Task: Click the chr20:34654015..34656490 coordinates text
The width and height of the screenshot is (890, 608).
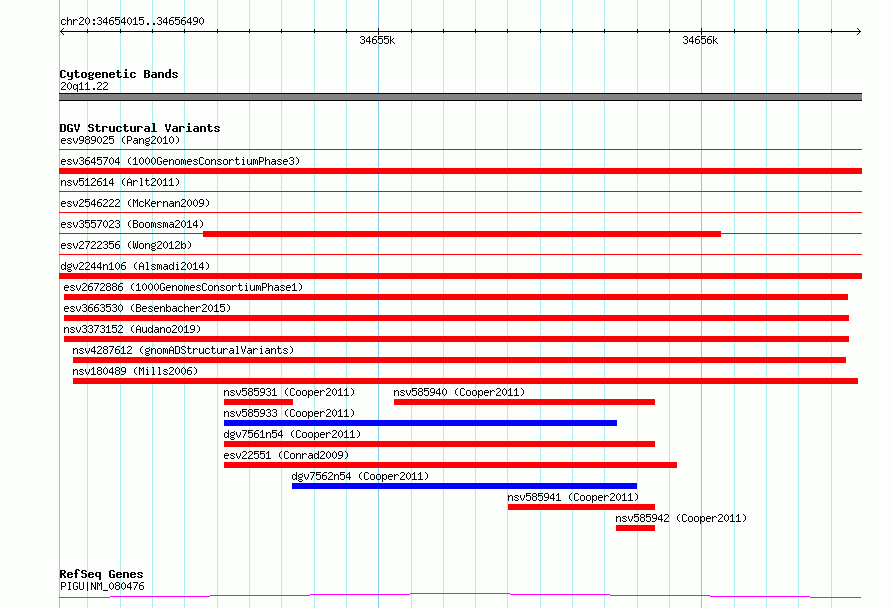Action: pyautogui.click(x=132, y=21)
